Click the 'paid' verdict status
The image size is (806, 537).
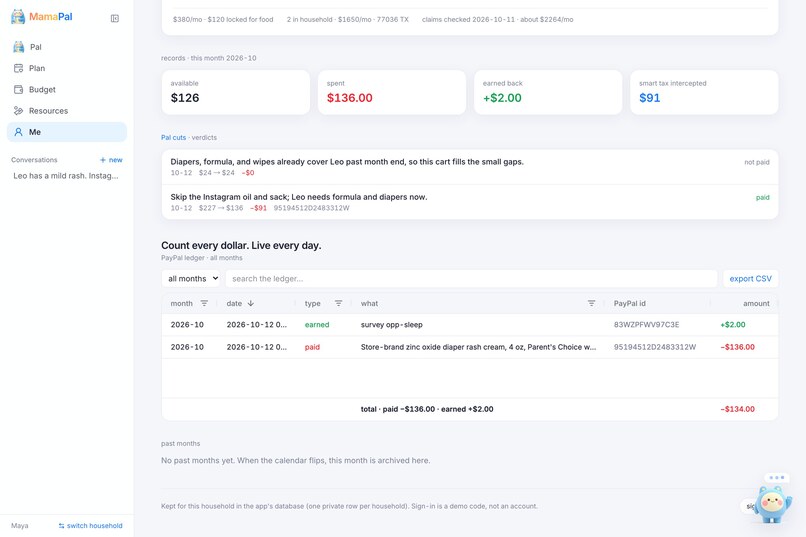pos(763,198)
